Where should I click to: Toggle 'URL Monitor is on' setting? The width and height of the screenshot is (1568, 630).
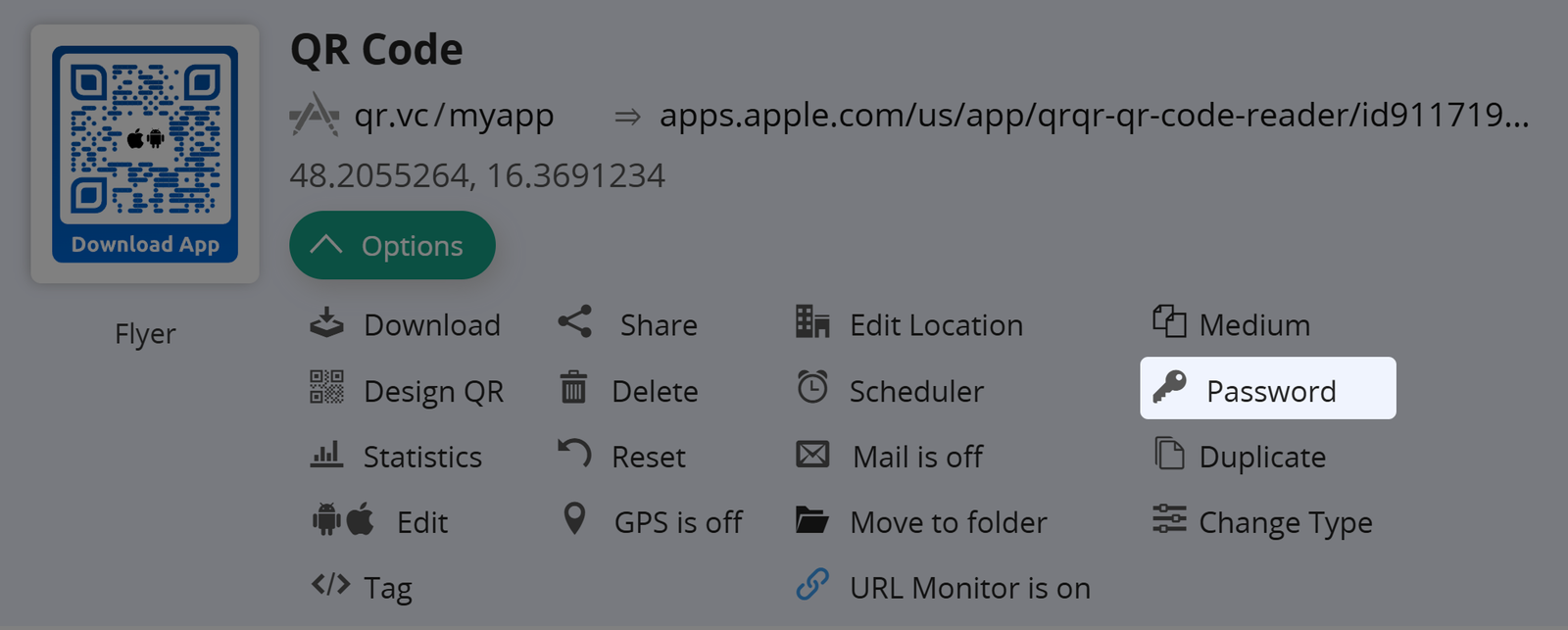click(969, 588)
